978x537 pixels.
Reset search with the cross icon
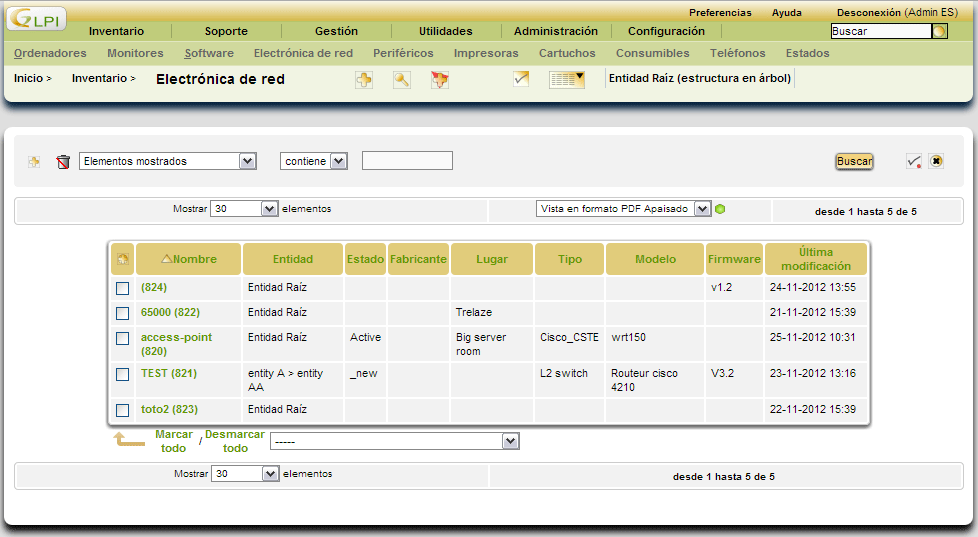tap(936, 161)
